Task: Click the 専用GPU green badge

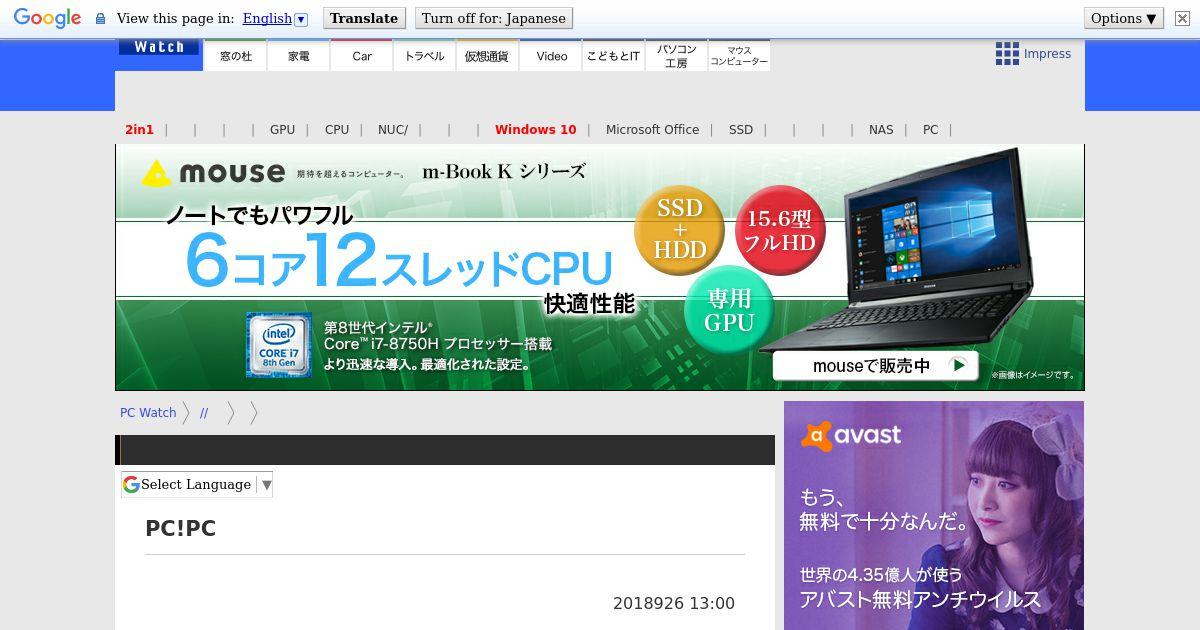Action: click(729, 310)
